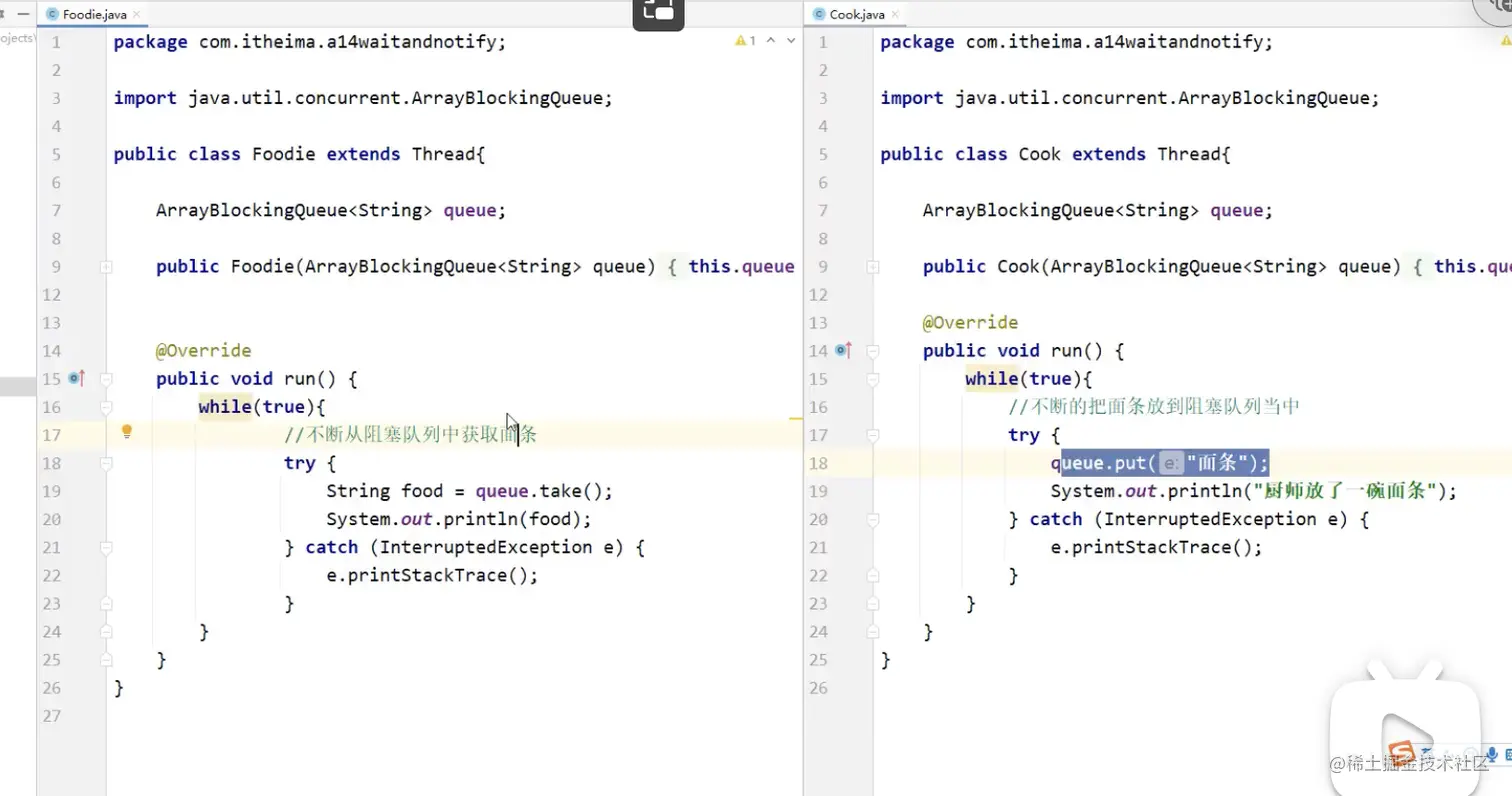Hide the project tool window with minus icon
Viewport: 1512px width, 796px height.
[x=23, y=14]
